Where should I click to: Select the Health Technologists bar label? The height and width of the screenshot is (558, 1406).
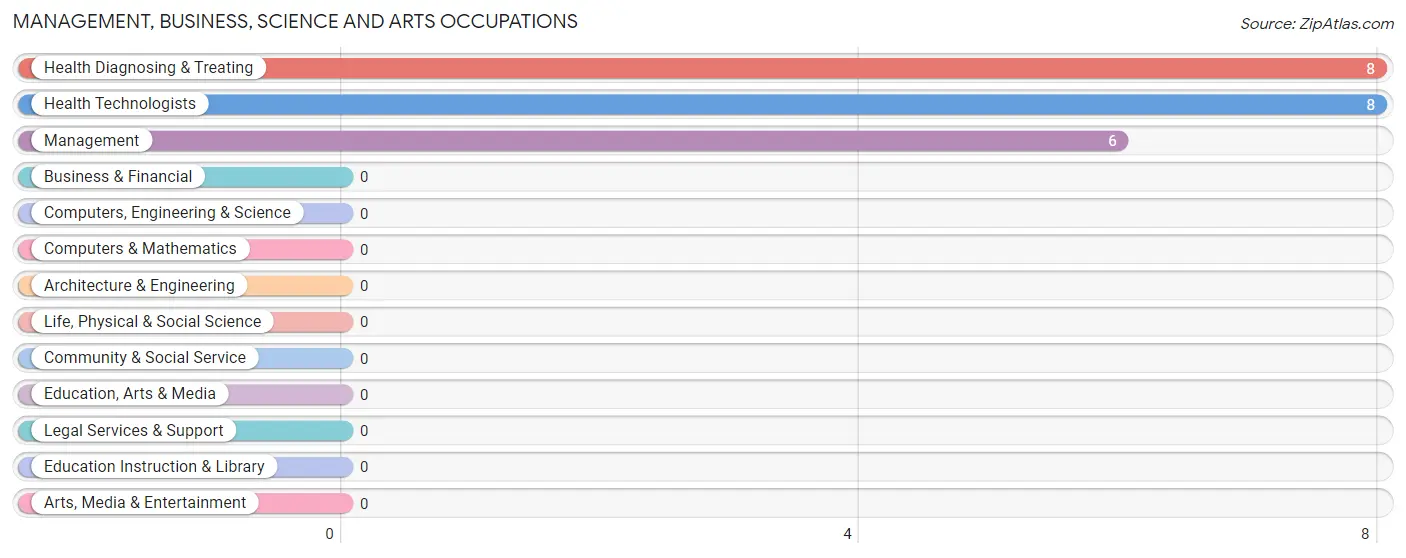(120, 104)
